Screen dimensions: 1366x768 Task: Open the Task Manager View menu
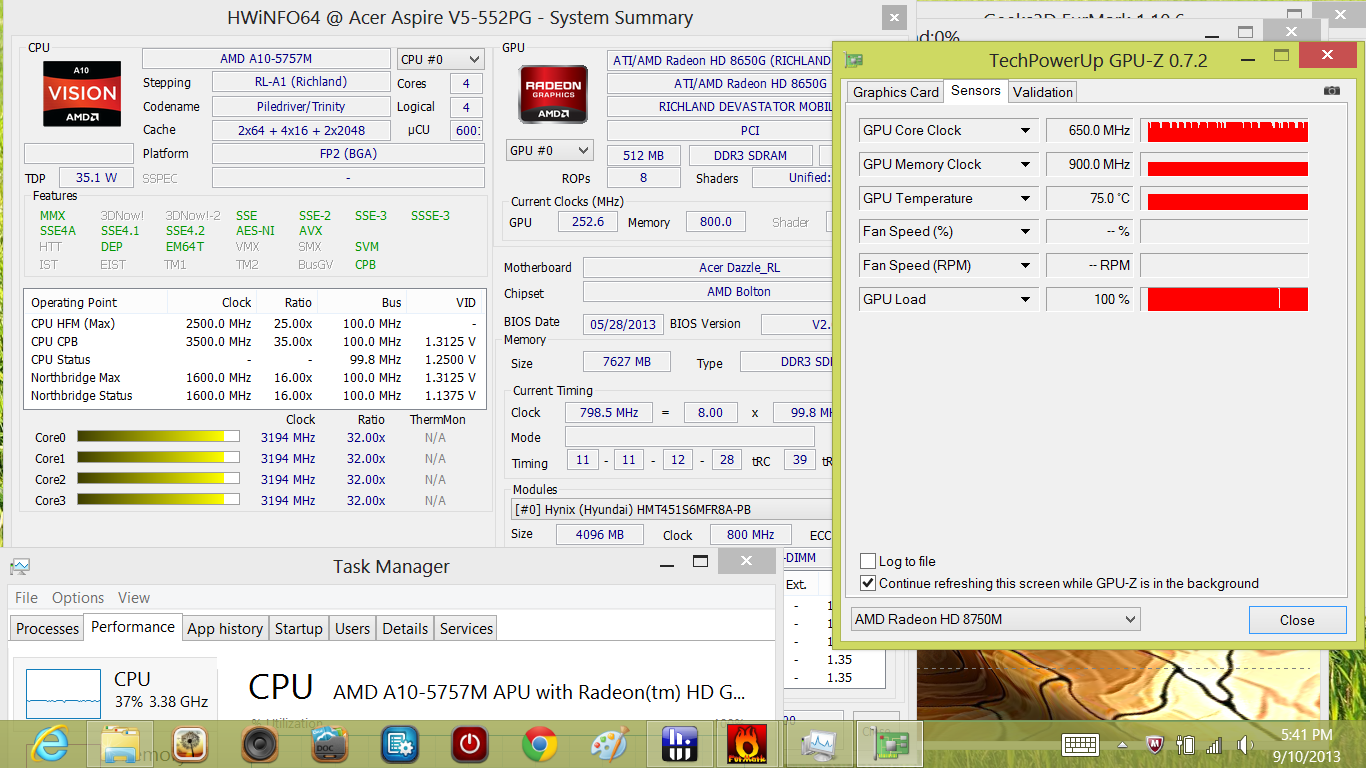(x=134, y=598)
